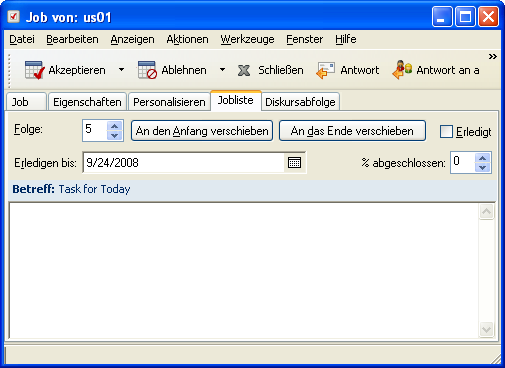505x368 pixels.
Task: Expand the Akzeptieren dropdown arrow
Action: [122, 70]
